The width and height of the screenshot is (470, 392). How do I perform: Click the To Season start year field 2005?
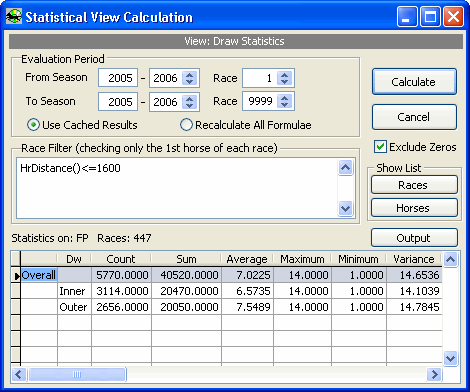[x=118, y=102]
